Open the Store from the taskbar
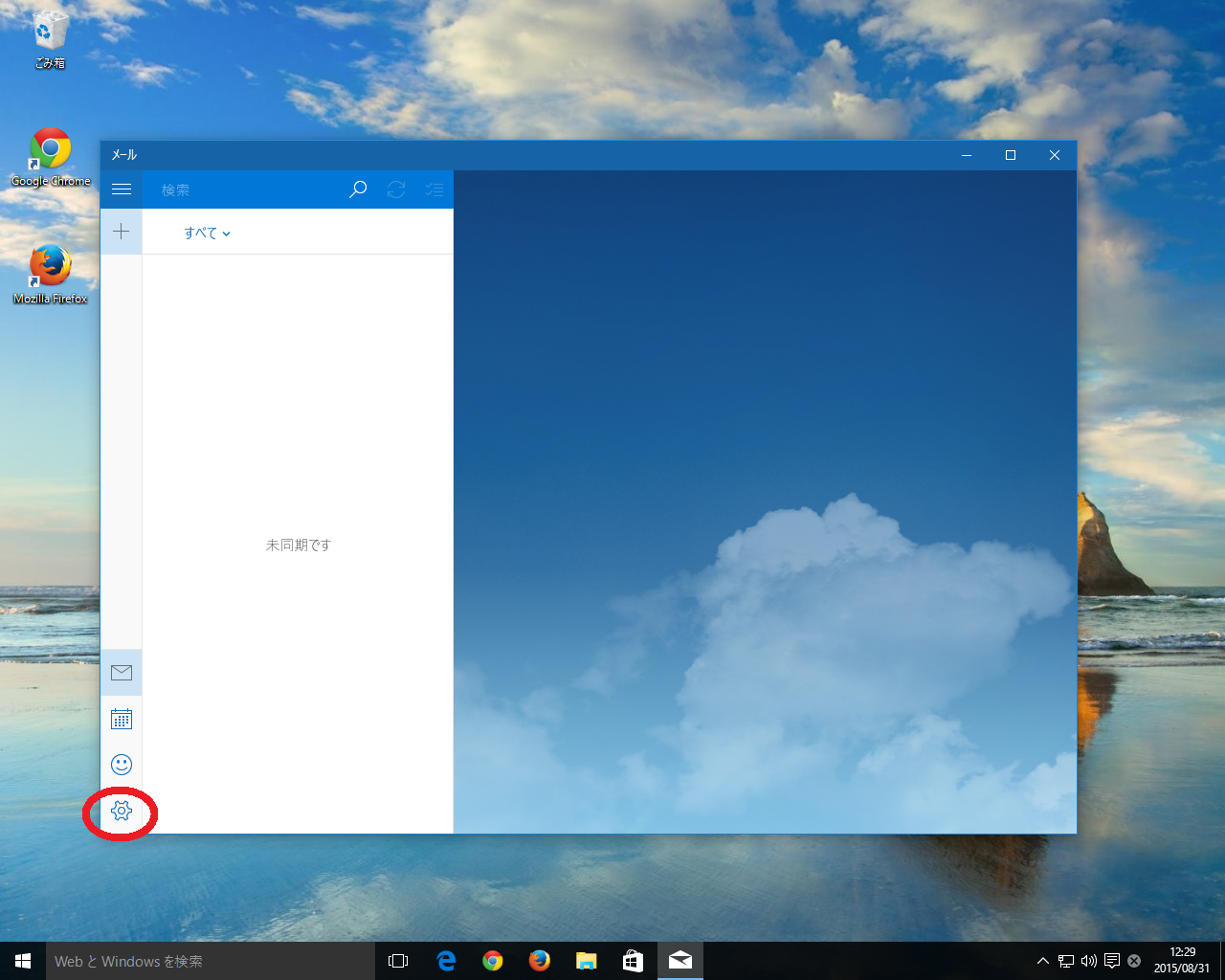1225x980 pixels. pos(633,961)
